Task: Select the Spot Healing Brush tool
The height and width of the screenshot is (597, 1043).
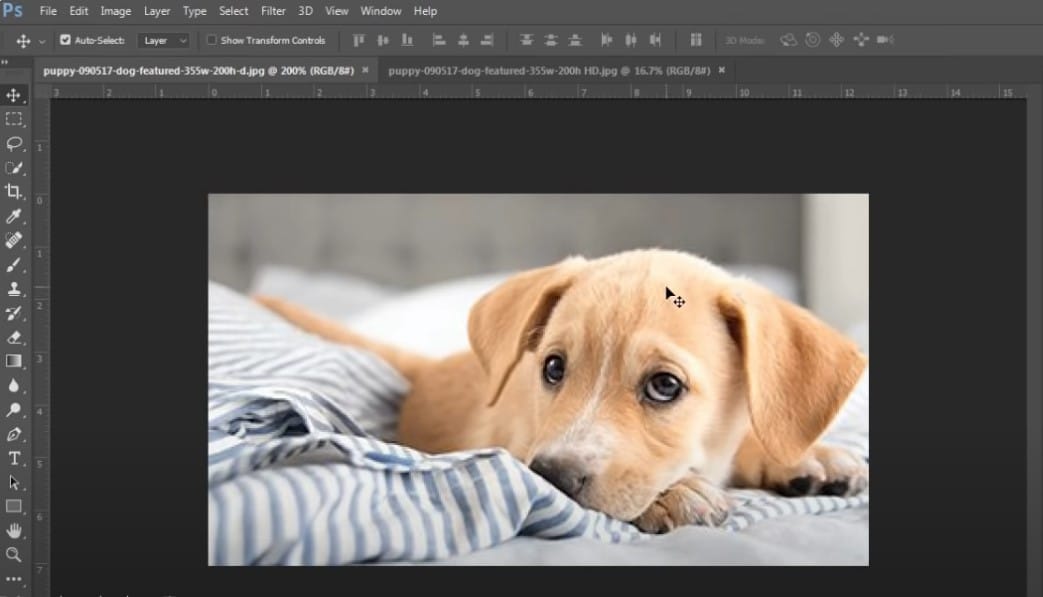Action: pyautogui.click(x=14, y=240)
